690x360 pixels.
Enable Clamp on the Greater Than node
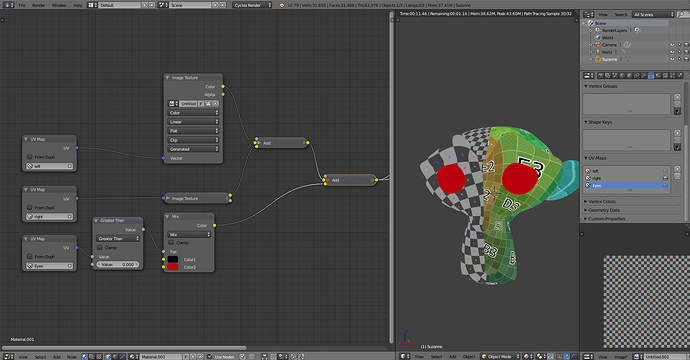[100, 247]
